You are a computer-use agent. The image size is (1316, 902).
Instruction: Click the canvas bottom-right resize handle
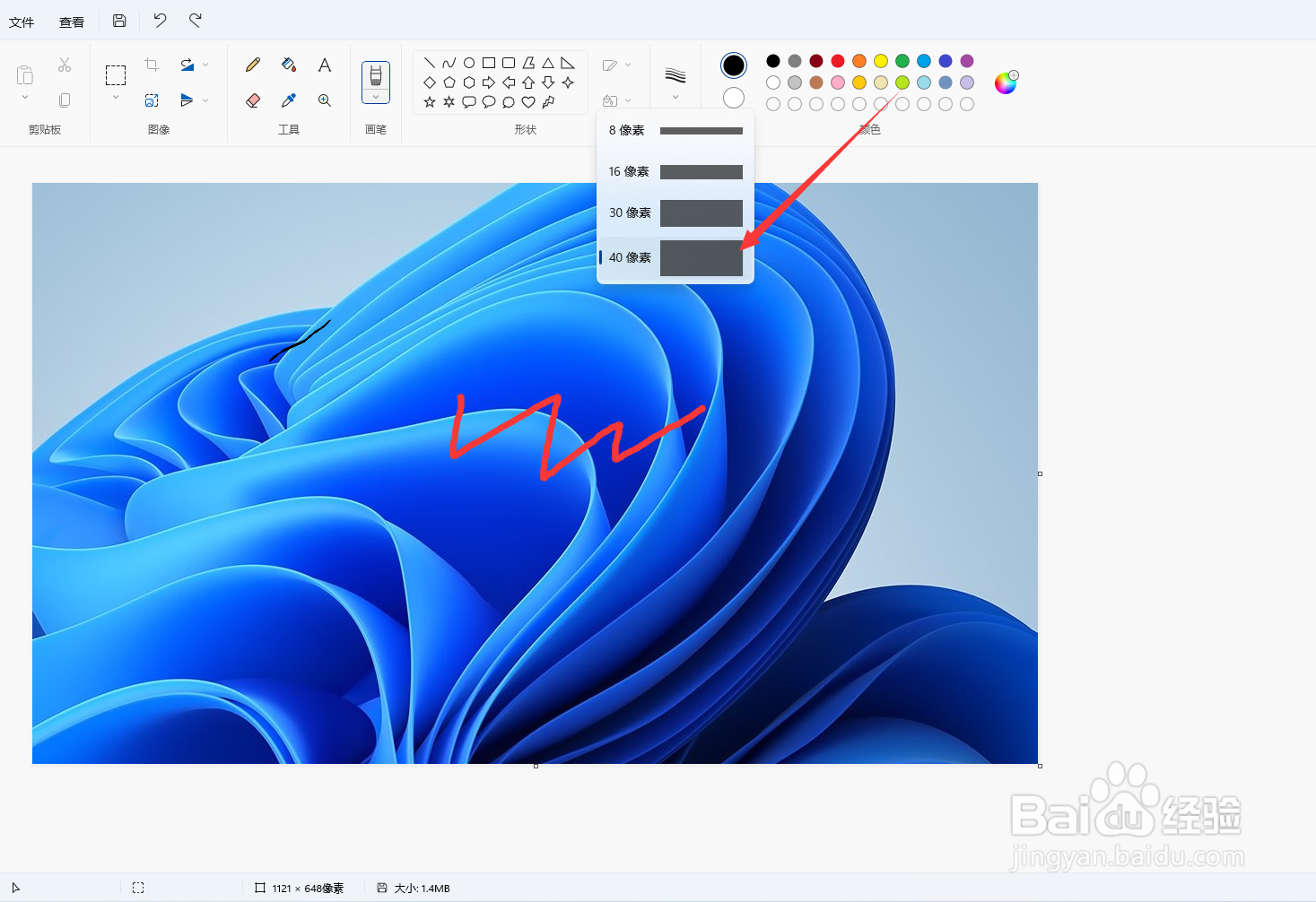click(1040, 766)
